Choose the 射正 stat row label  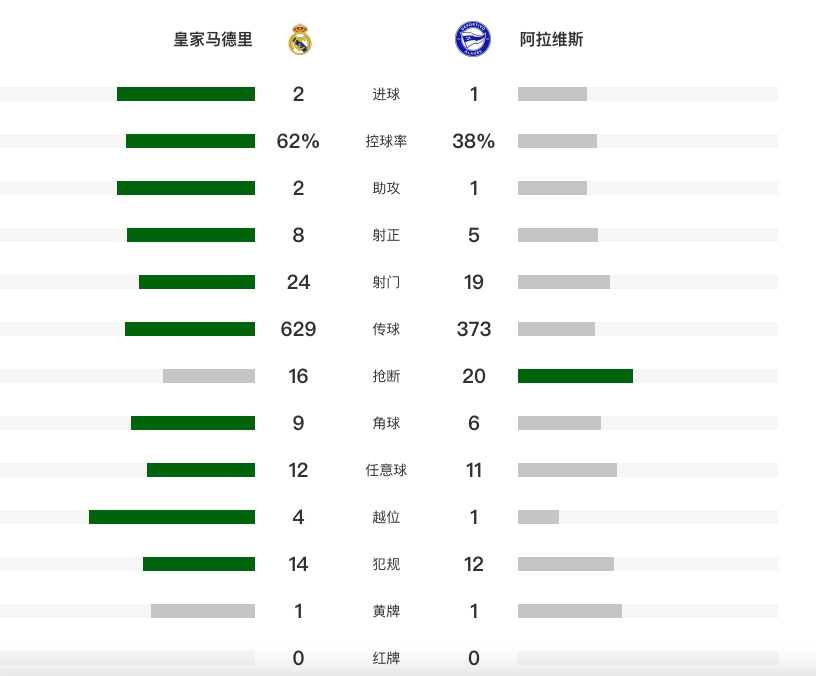point(386,235)
